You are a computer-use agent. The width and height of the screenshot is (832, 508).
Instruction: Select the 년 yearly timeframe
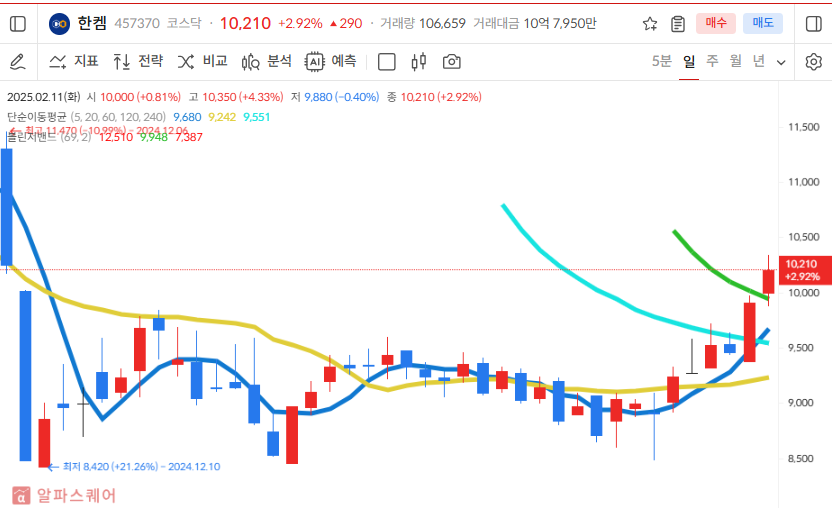click(x=759, y=62)
